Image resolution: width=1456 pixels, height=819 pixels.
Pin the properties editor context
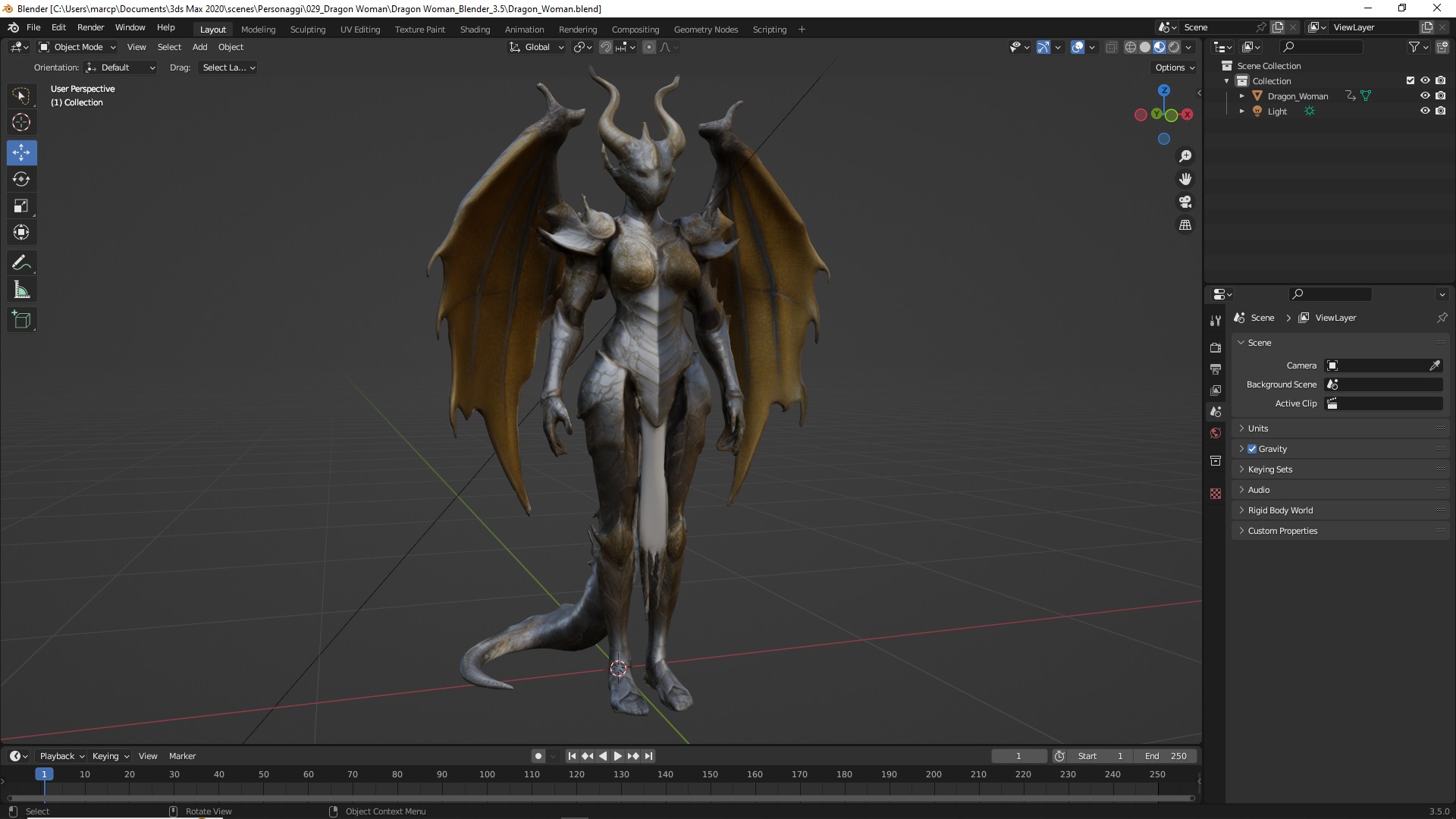tap(1442, 318)
